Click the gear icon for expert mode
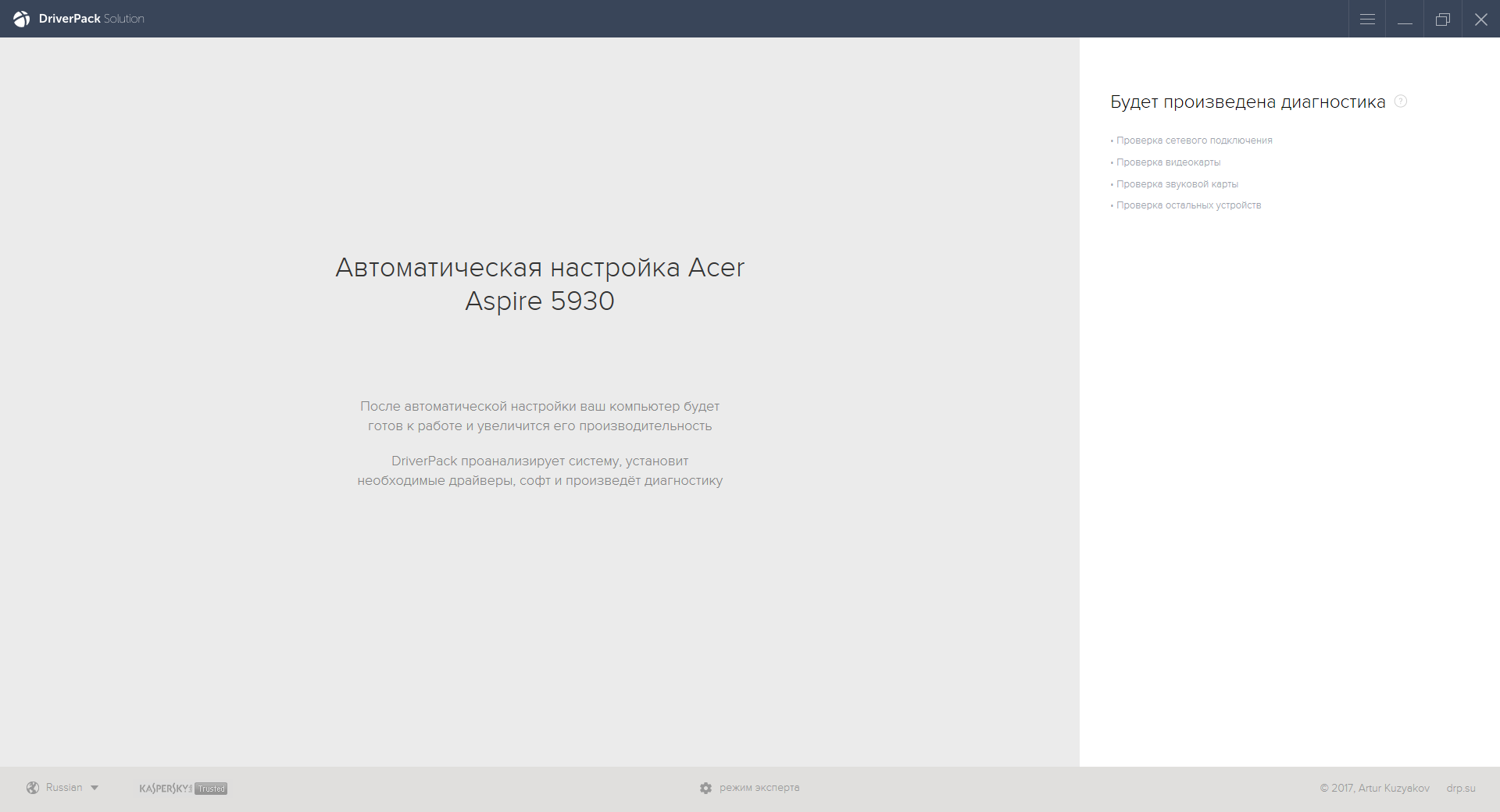 point(706,788)
